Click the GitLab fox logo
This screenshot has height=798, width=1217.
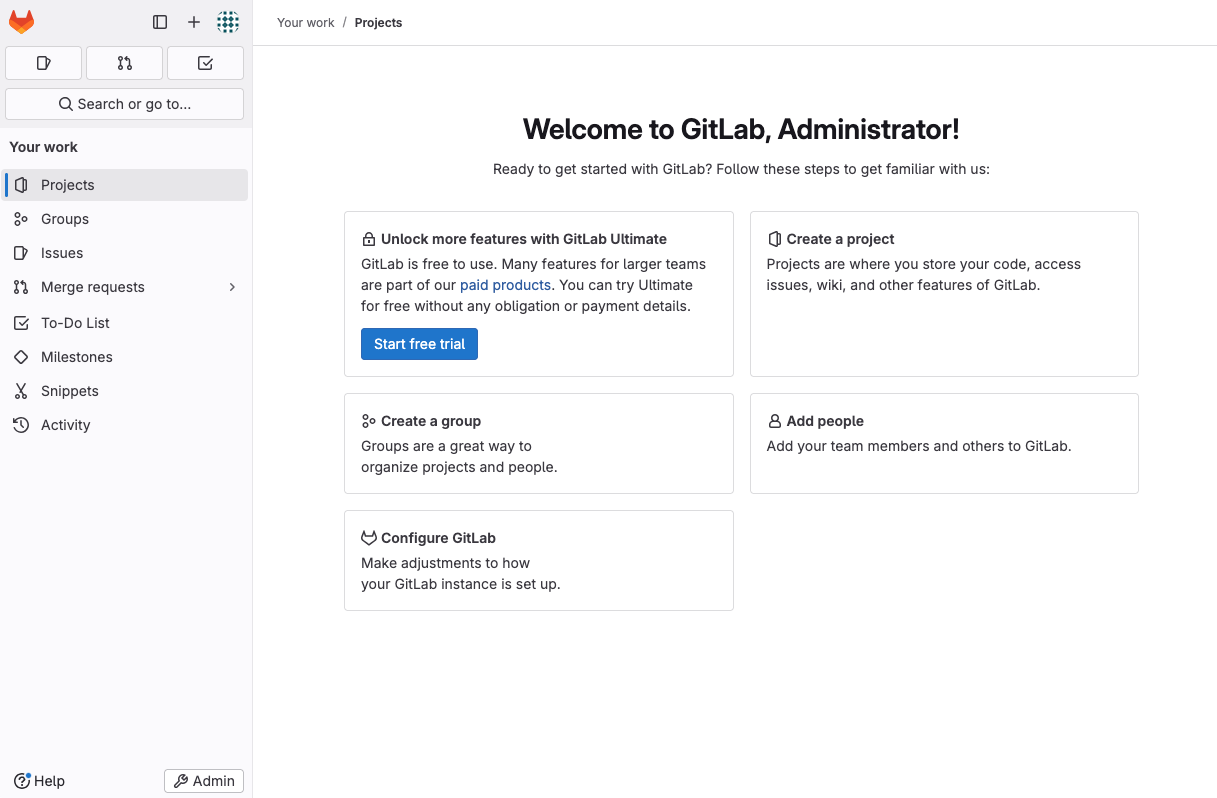tap(21, 22)
